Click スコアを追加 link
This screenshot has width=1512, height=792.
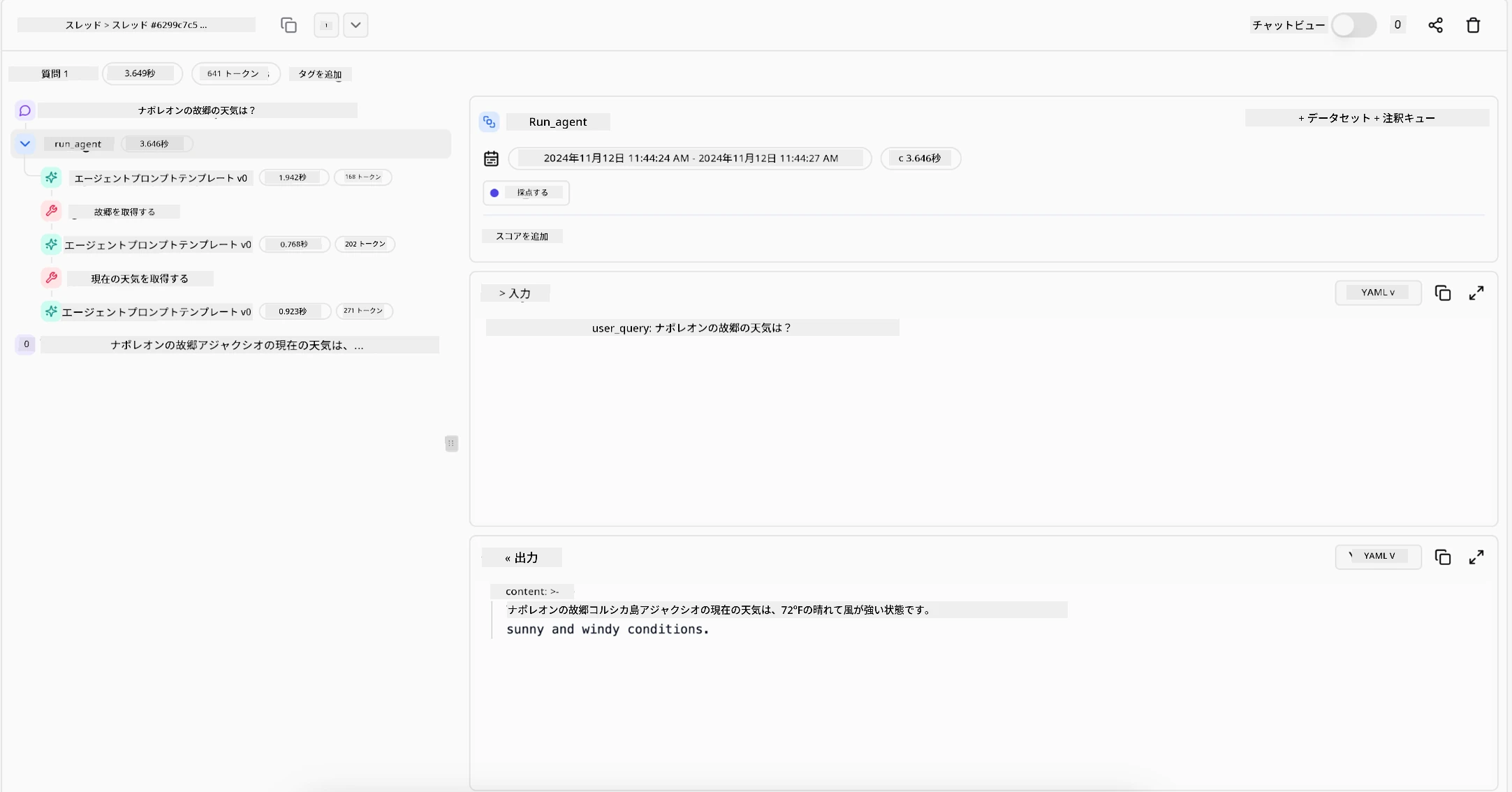pos(522,236)
